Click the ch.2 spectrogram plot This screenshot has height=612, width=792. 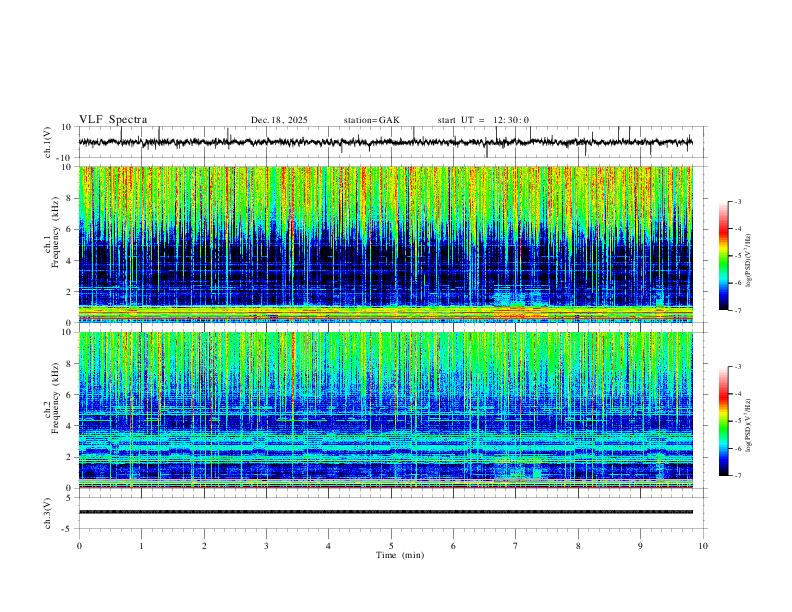(386, 410)
